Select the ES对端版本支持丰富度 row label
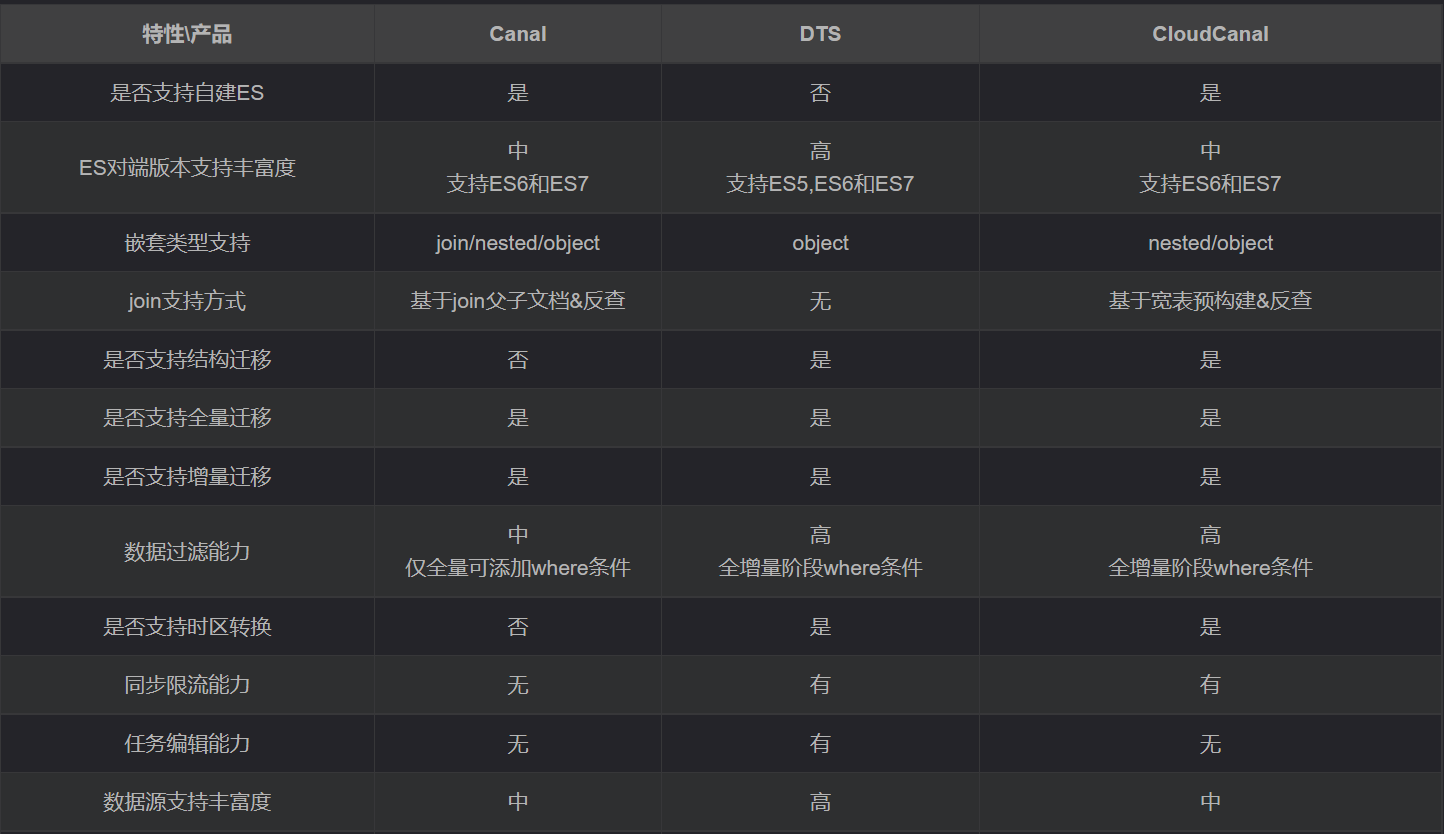Image resolution: width=1444 pixels, height=834 pixels. 187,168
